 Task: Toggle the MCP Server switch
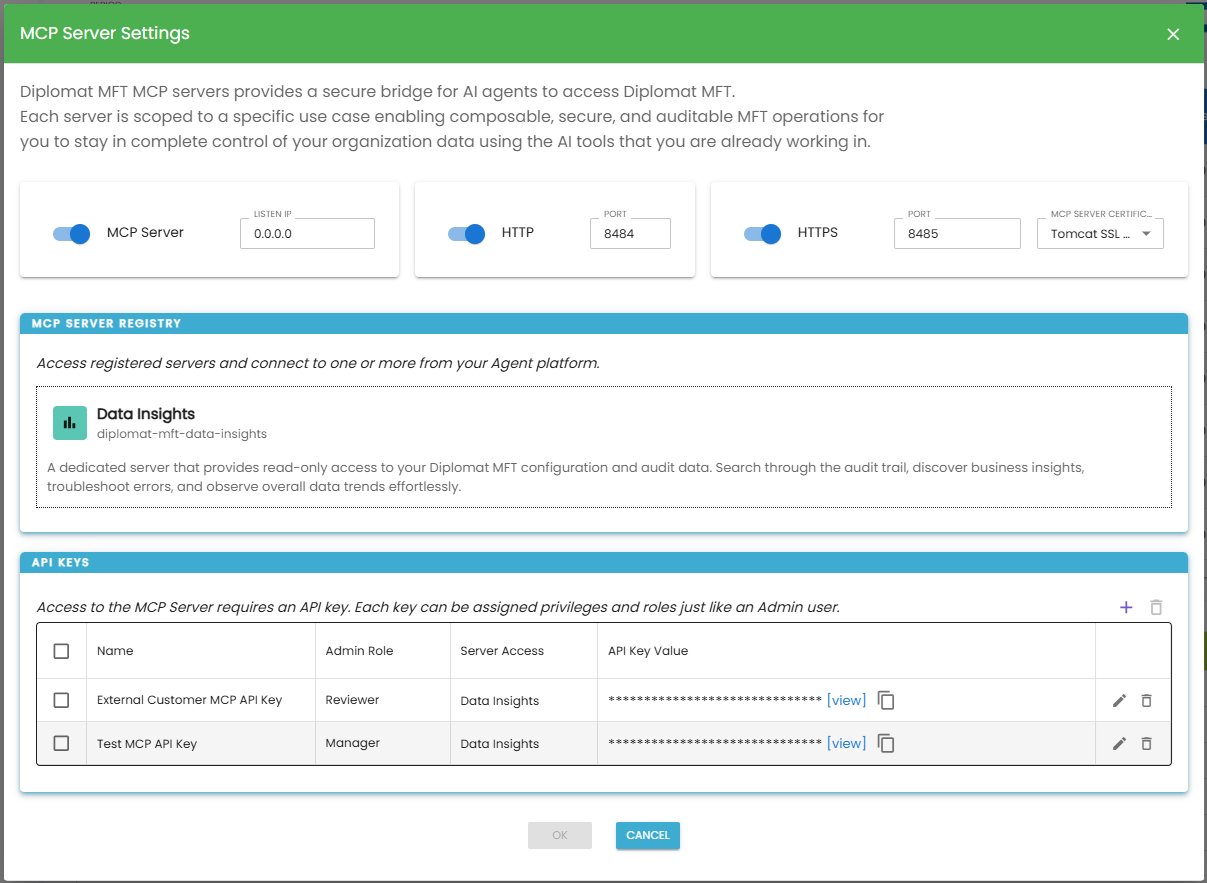[x=72, y=233]
